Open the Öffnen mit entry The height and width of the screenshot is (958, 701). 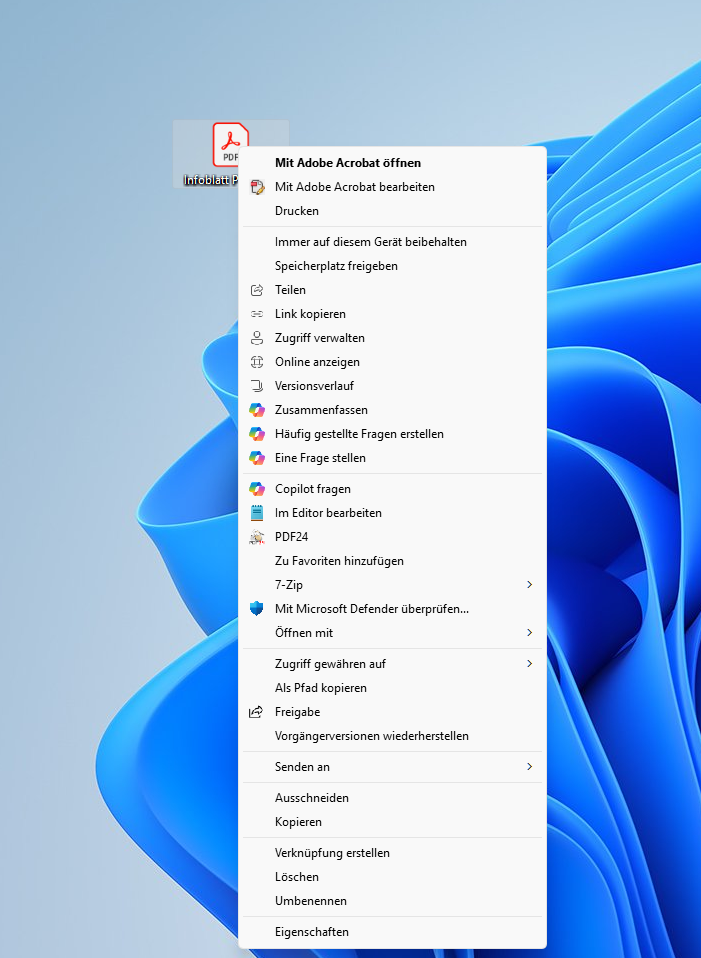392,632
